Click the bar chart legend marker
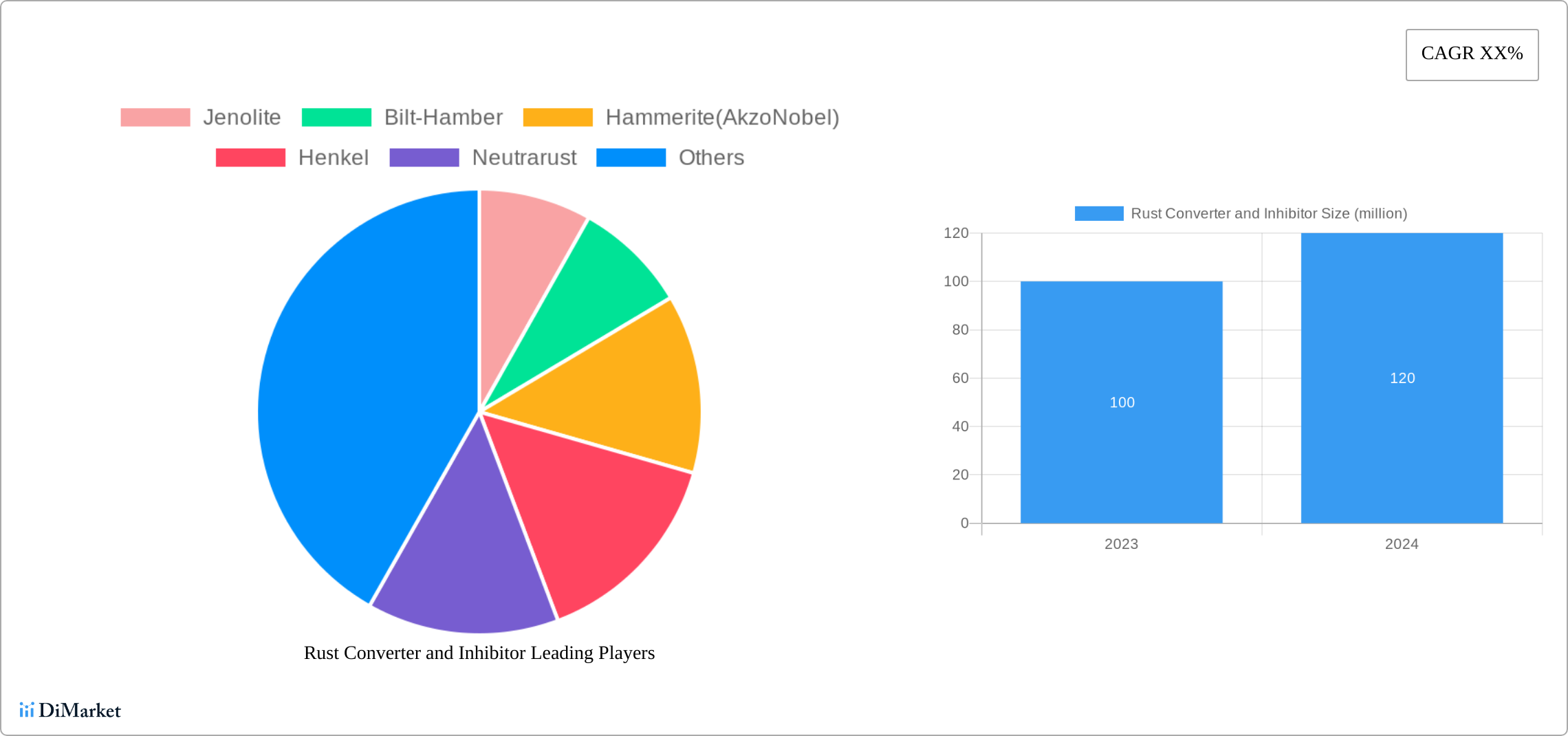The width and height of the screenshot is (1568, 736). pos(1098,213)
